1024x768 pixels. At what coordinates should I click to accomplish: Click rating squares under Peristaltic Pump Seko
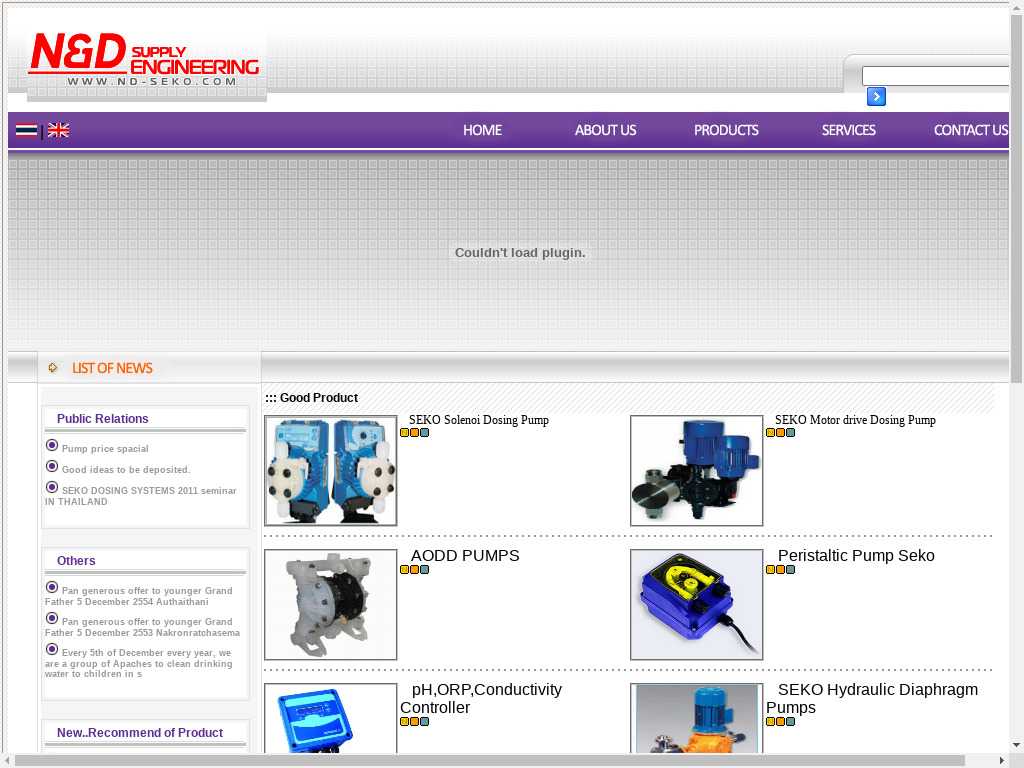pos(780,569)
